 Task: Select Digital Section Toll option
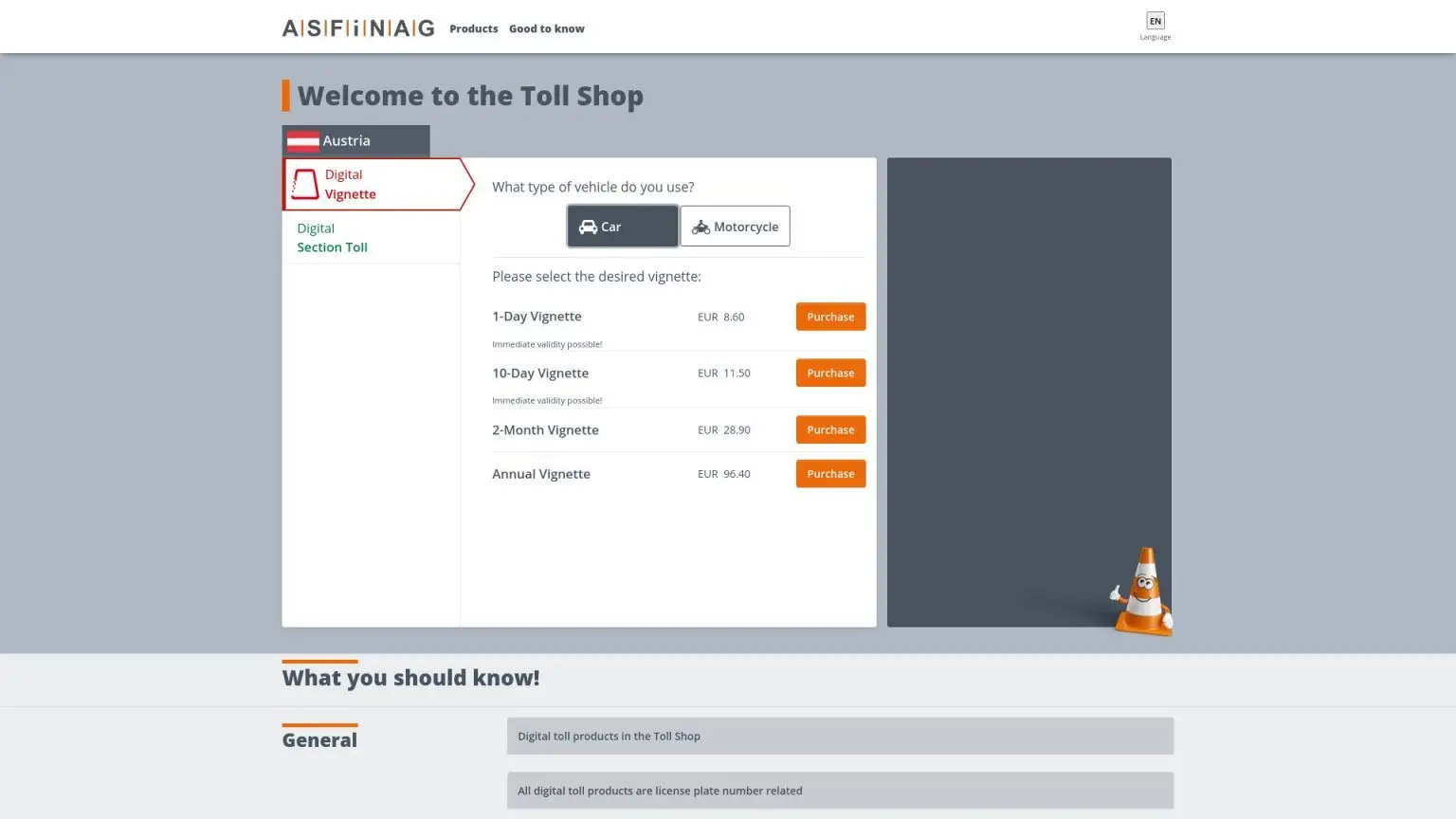click(332, 238)
